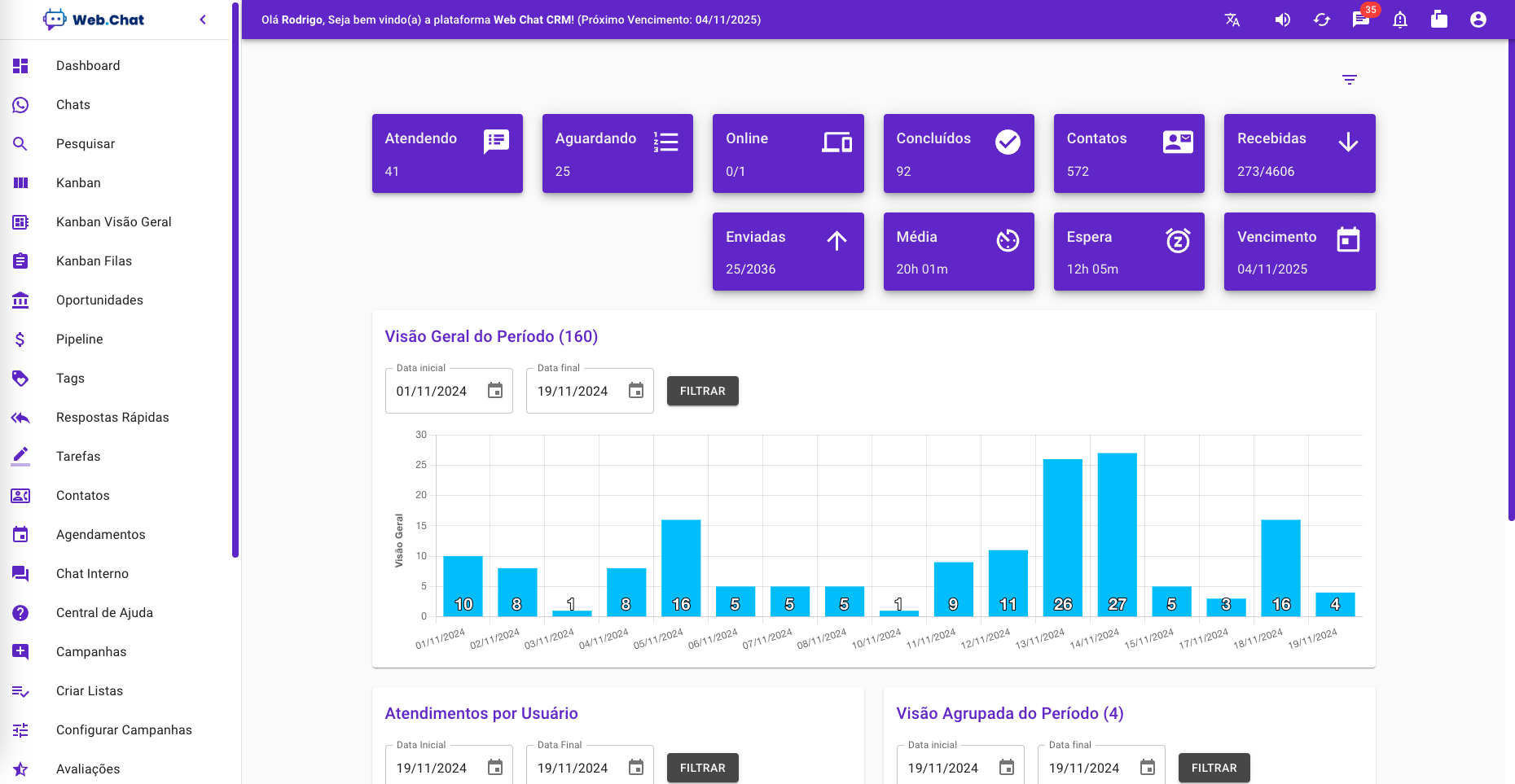Viewport: 1515px width, 784px height.
Task: Click the Recebidas card
Action: [1300, 153]
